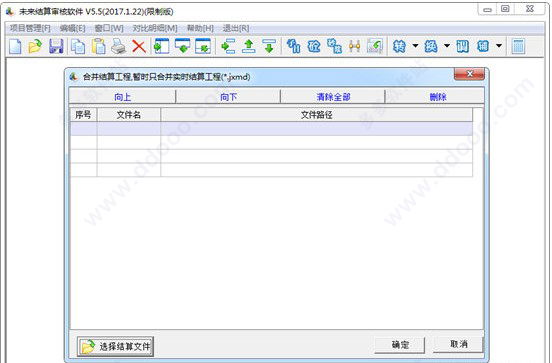The image size is (552, 363).
Task: Click the gray picture icon with green arrow
Action: [375, 46]
